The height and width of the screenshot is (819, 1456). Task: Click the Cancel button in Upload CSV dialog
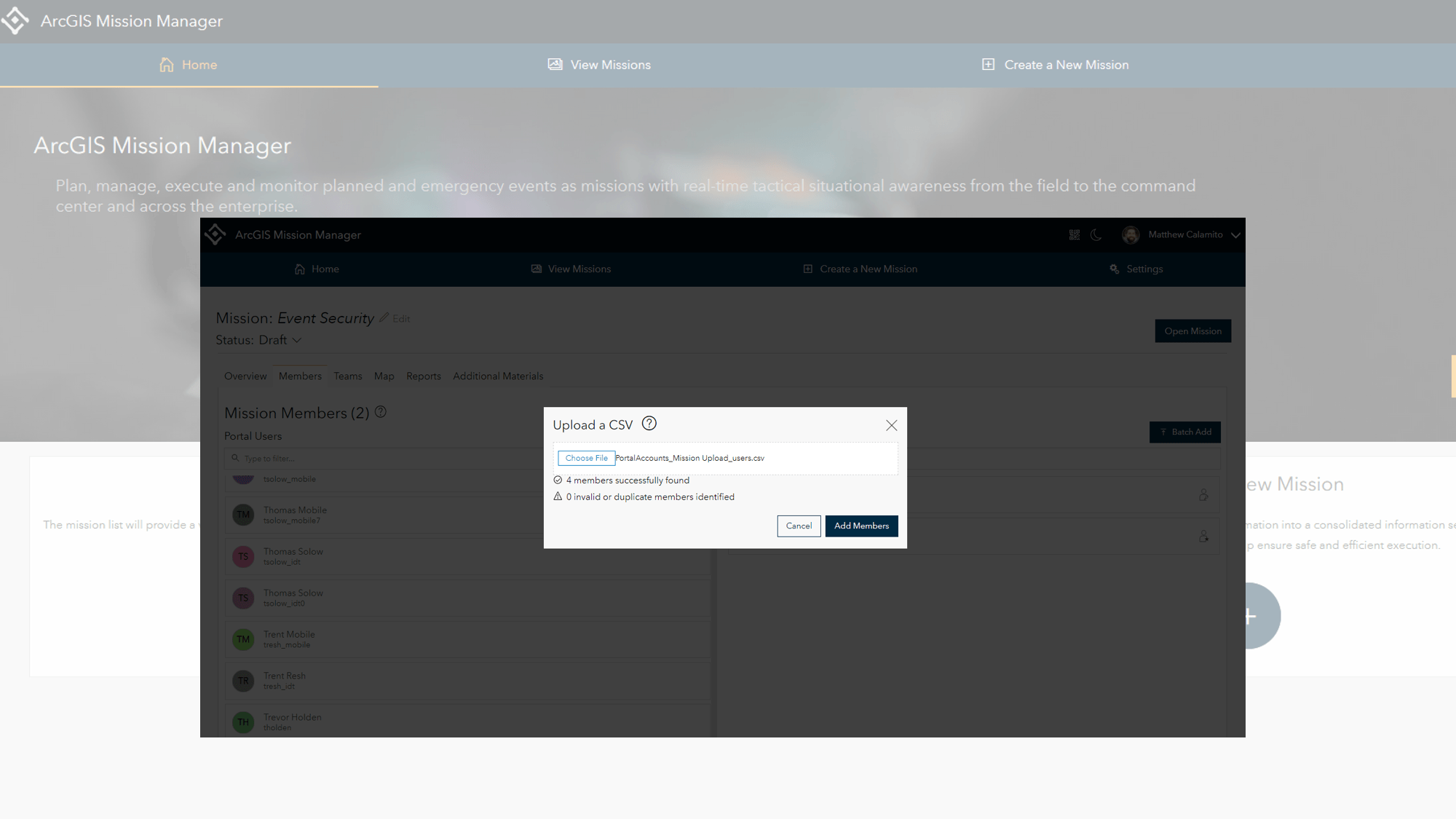(799, 525)
